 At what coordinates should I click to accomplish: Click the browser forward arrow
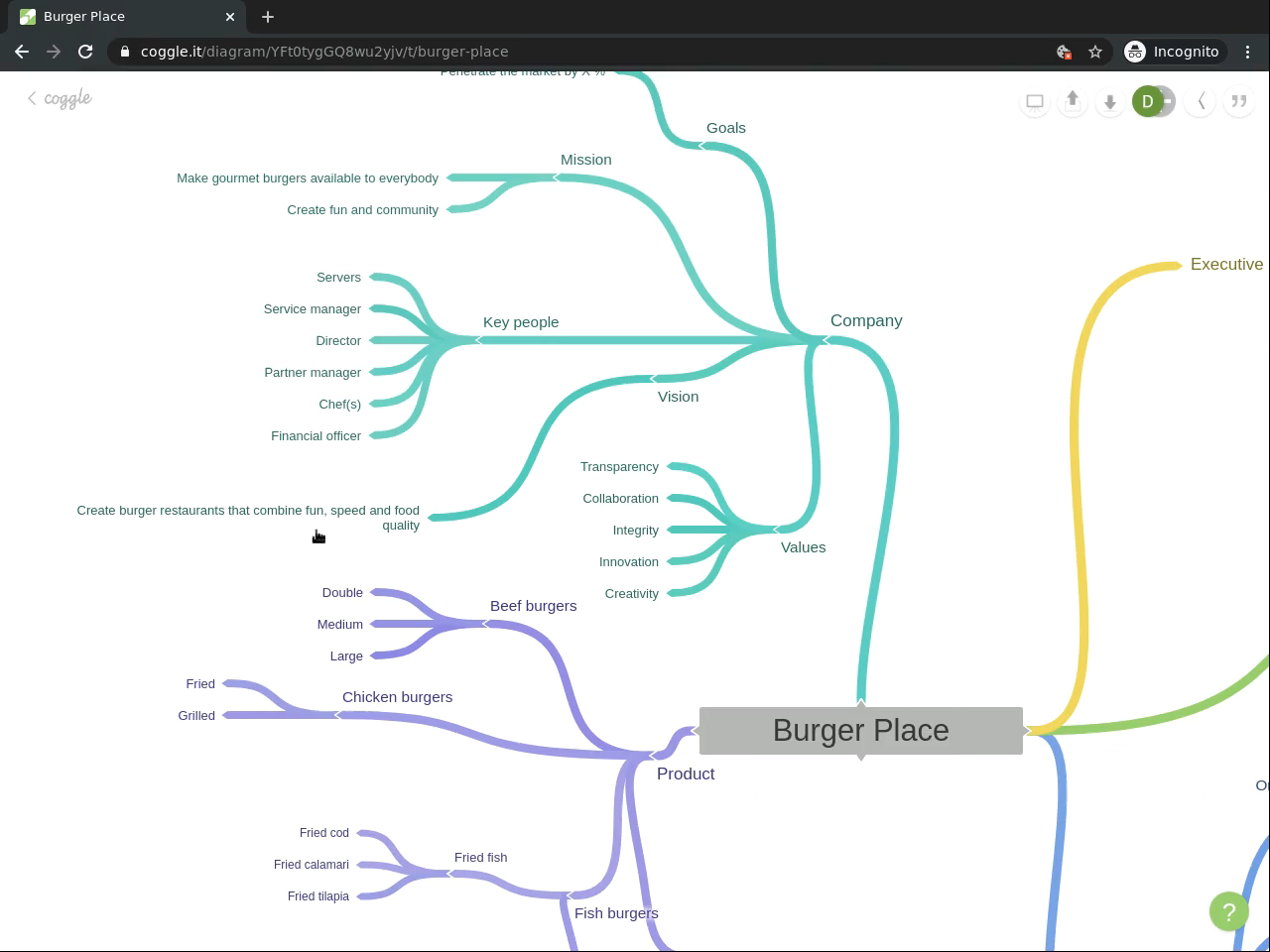point(54,52)
